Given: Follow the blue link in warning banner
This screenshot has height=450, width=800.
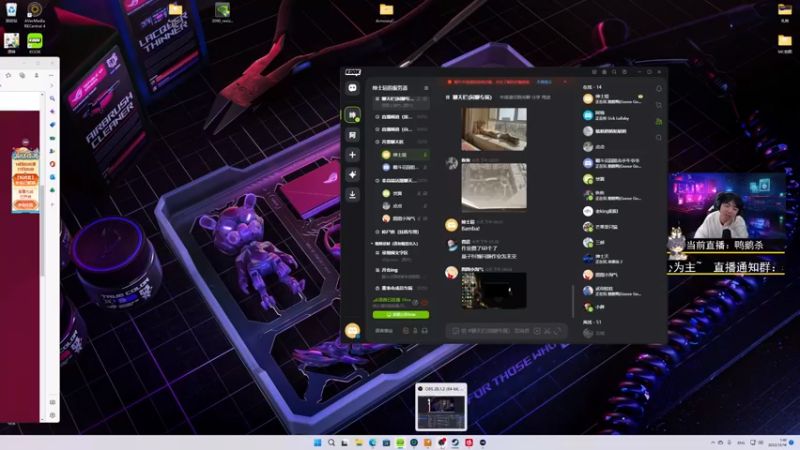Looking at the screenshot, I should [544, 82].
